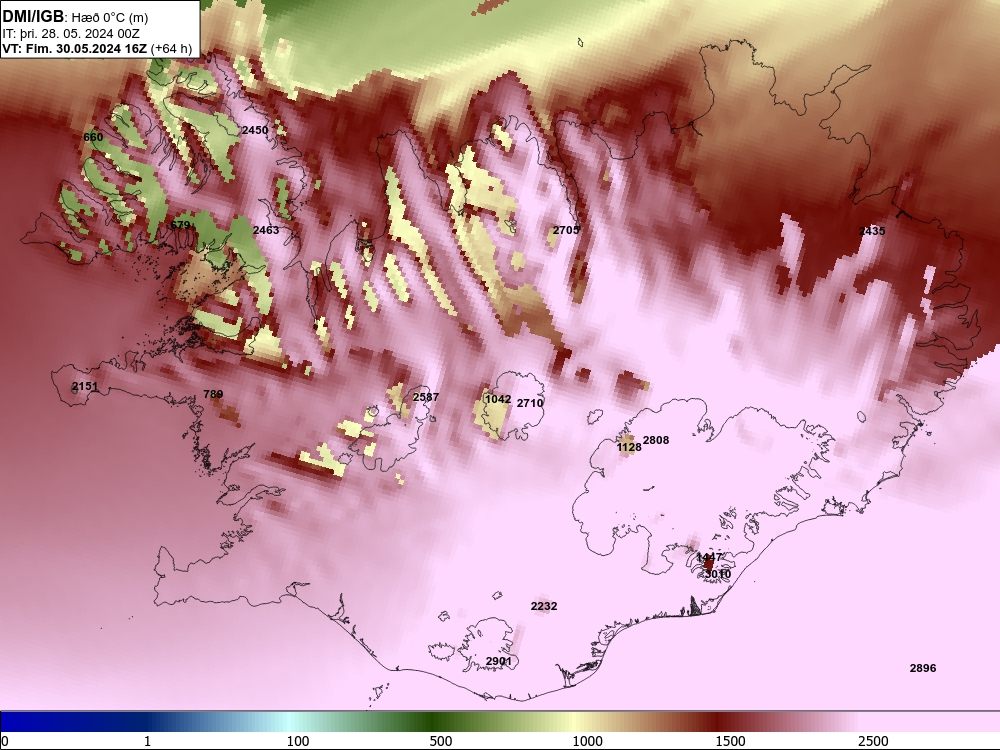The width and height of the screenshot is (1000, 750).
Task: Click the 'IT: þri. 28. 05. 2024 00Z' line
Action: [71, 34]
